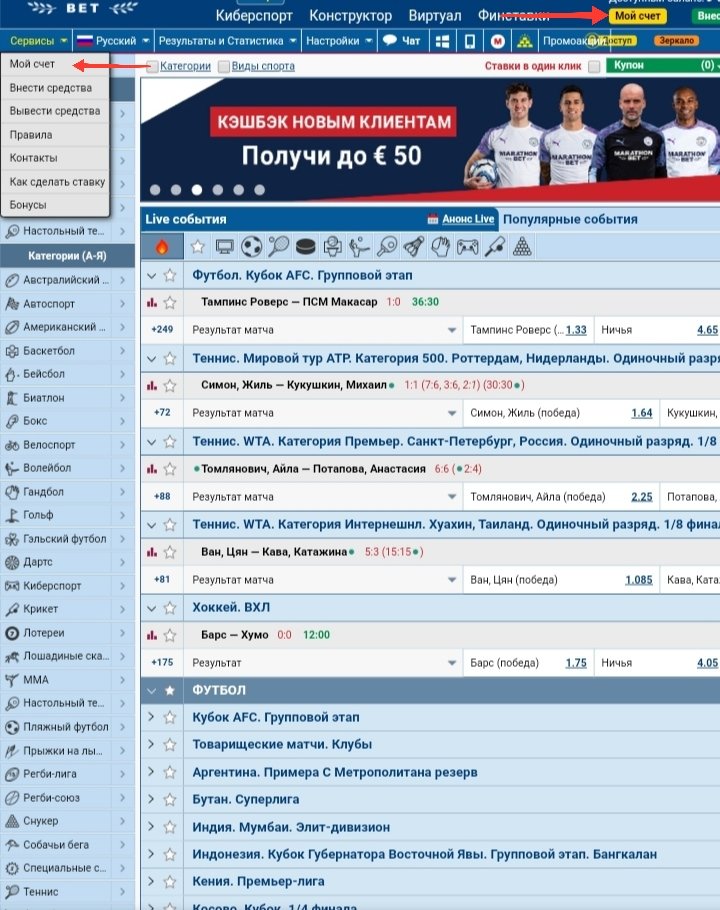This screenshot has width=720, height=910.
Task: Open Киберспорт in the top navigation
Action: tap(254, 16)
